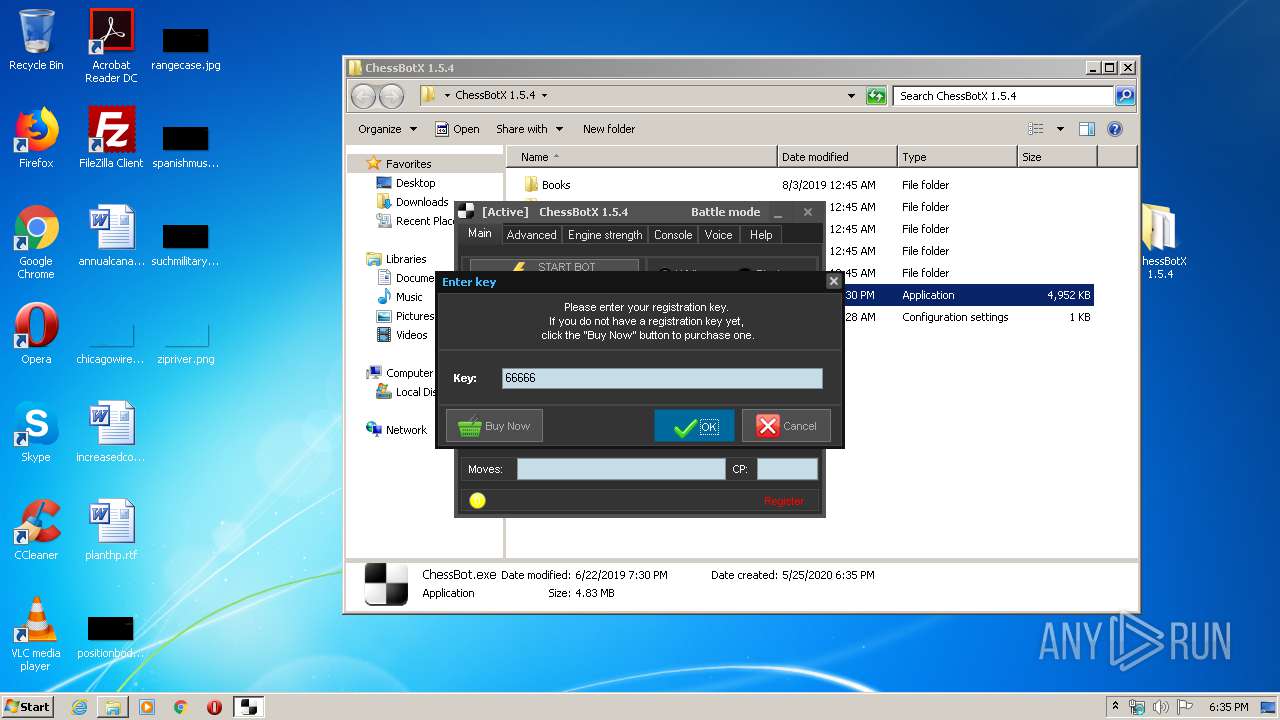1280x720 pixels.
Task: Sort files by Date modified column
Action: point(837,157)
